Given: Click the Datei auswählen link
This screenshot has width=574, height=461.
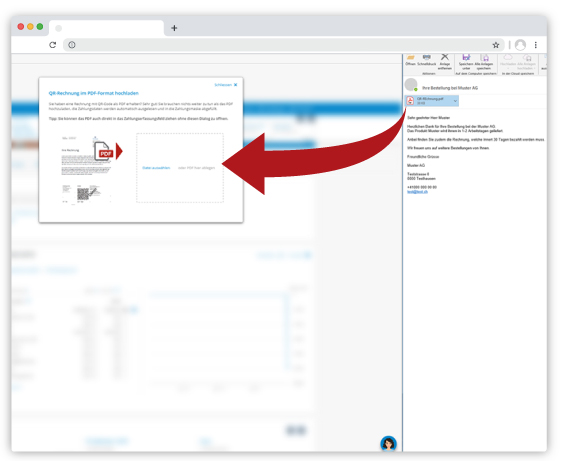Looking at the screenshot, I should pos(156,168).
